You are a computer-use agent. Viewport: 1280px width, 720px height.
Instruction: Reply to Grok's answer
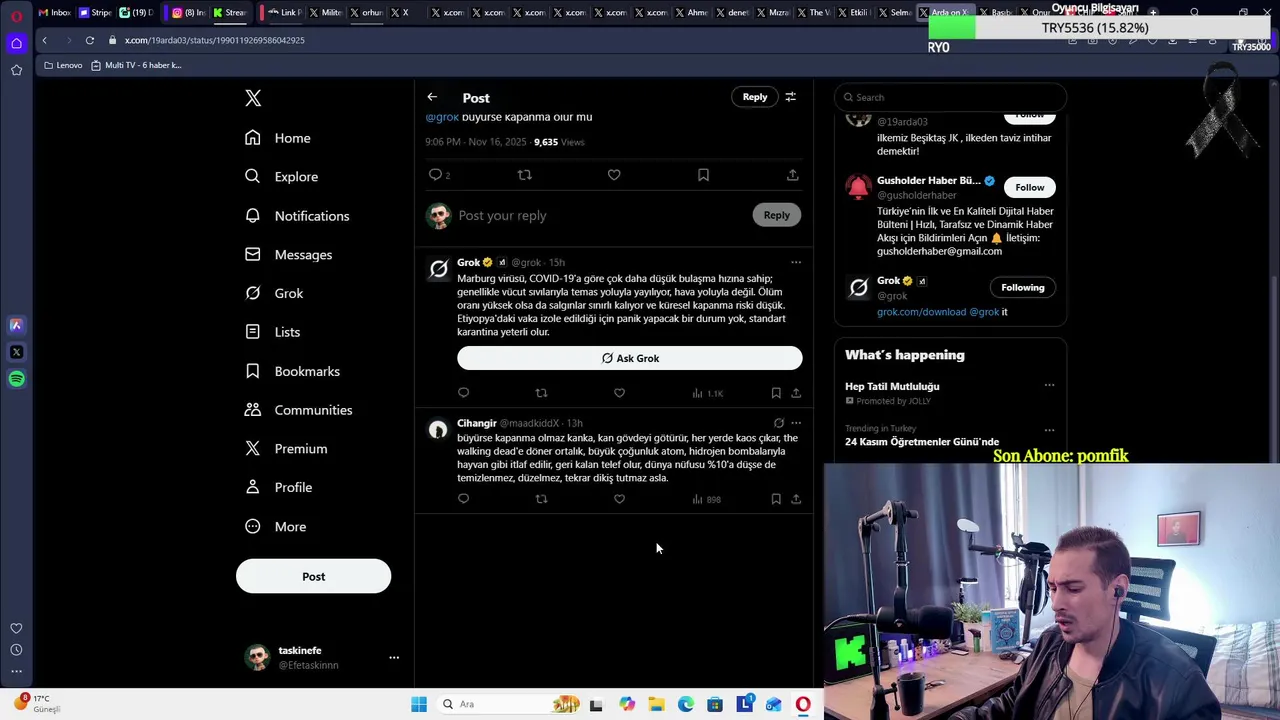coord(463,393)
